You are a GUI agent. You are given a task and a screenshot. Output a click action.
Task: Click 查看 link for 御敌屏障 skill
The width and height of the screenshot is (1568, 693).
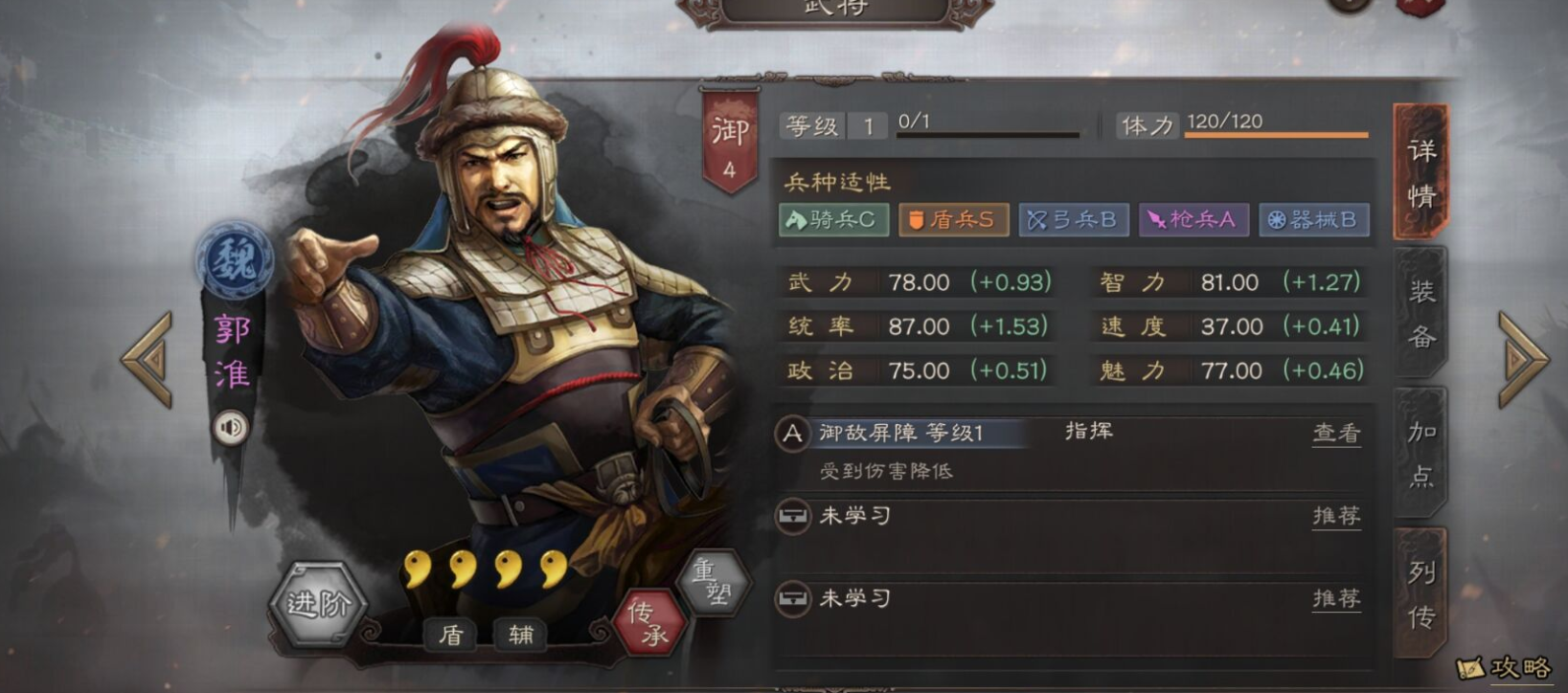[x=1336, y=434]
